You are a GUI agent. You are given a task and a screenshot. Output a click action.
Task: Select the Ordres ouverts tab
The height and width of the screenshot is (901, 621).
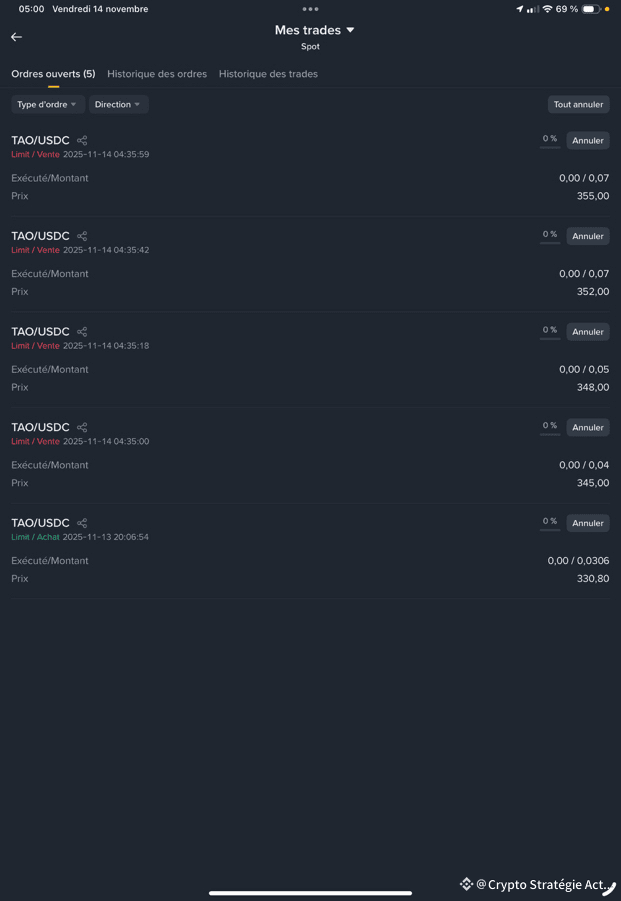pyautogui.click(x=53, y=74)
